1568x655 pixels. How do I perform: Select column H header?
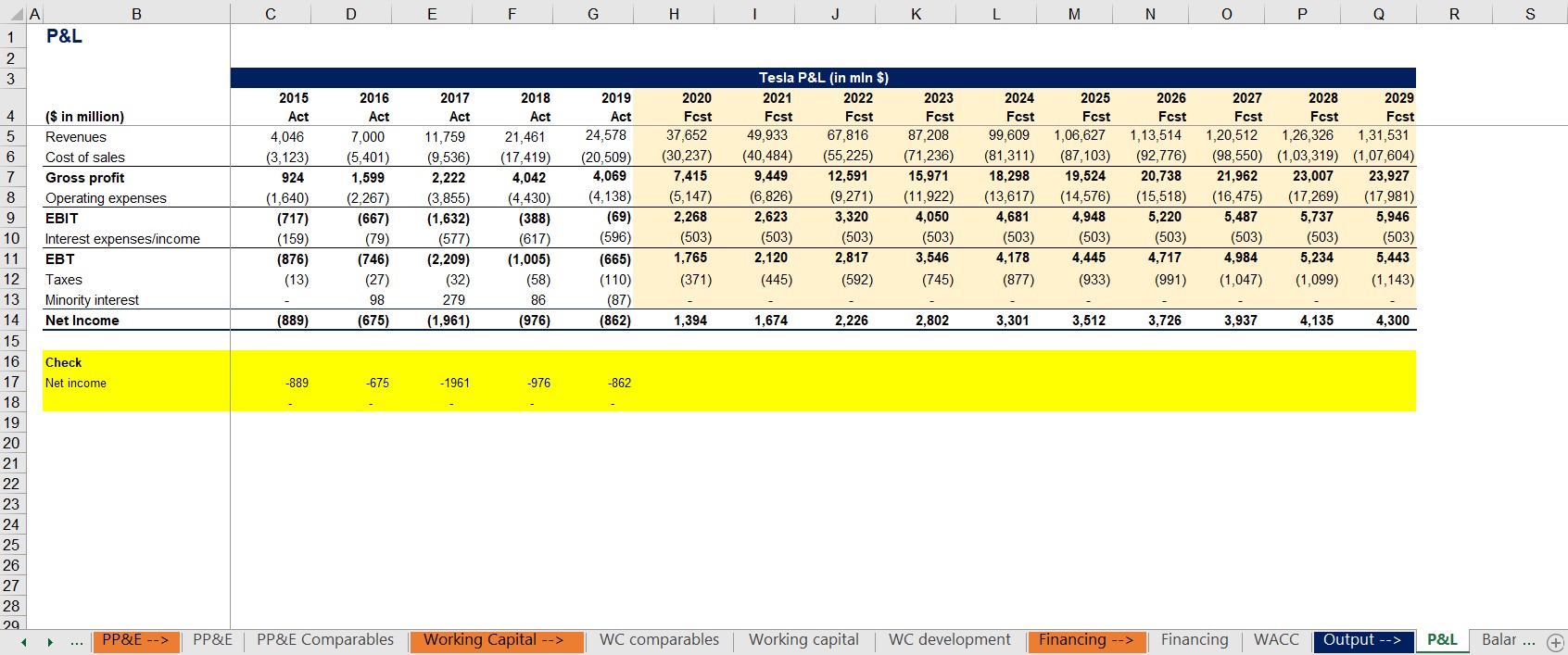674,13
